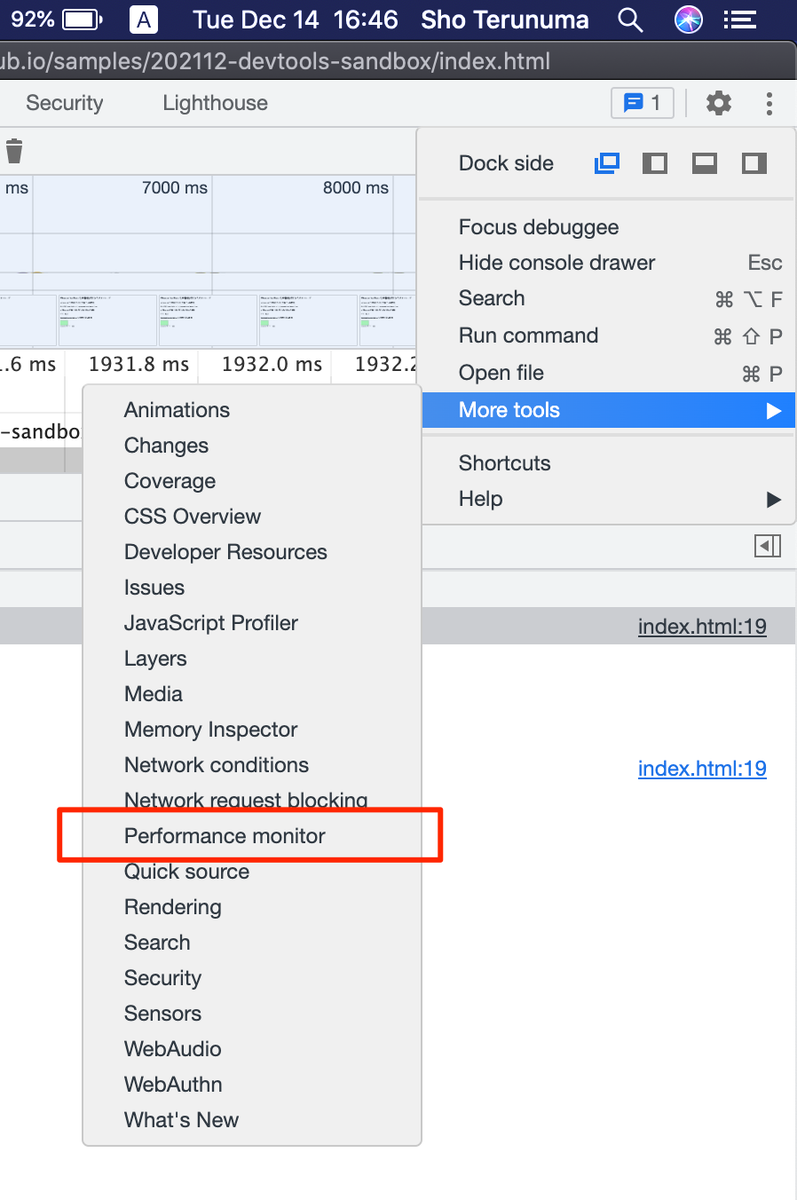Image resolution: width=797 pixels, height=1200 pixels.
Task: Choose Open file menu item
Action: pos(608,373)
